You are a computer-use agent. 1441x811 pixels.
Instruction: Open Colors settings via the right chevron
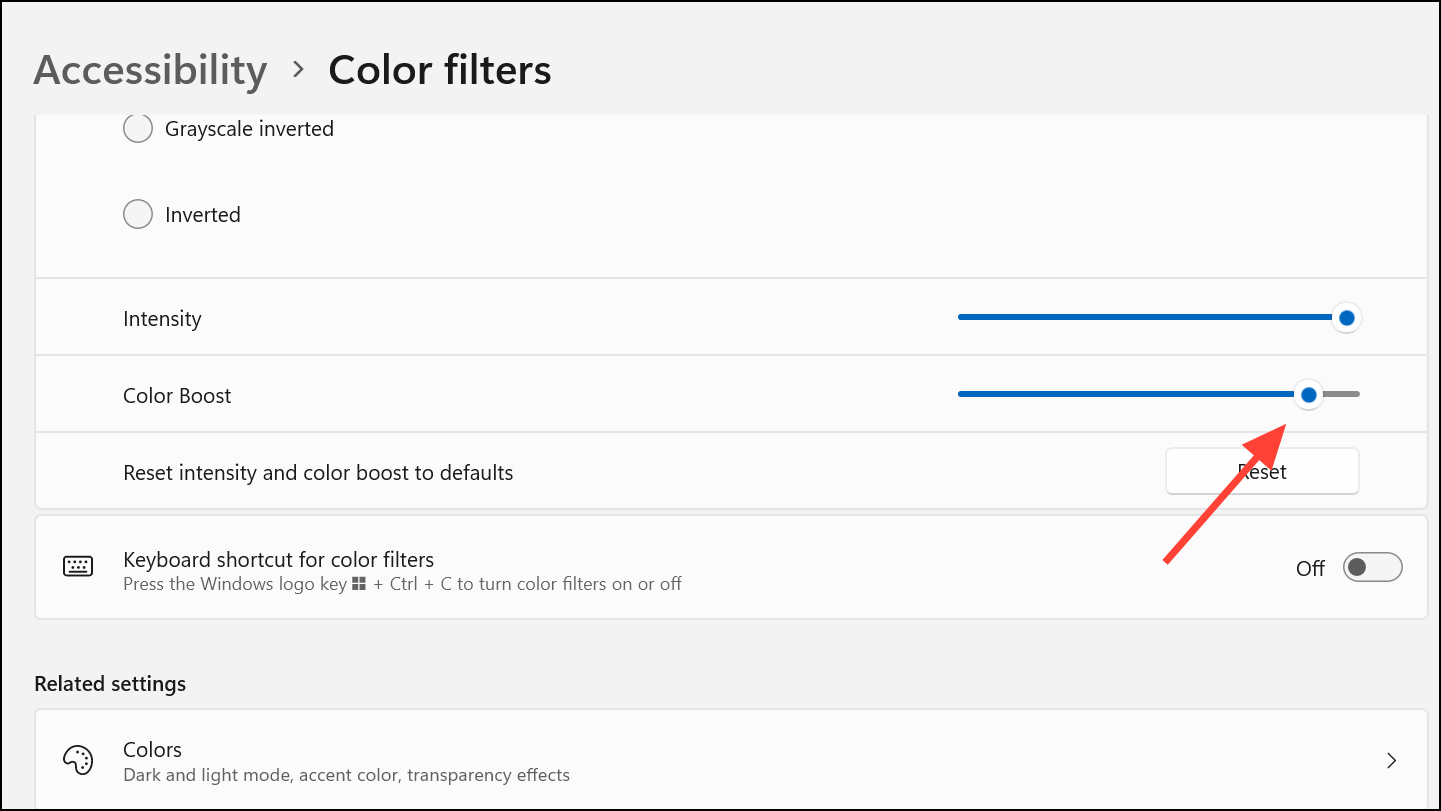click(1391, 761)
